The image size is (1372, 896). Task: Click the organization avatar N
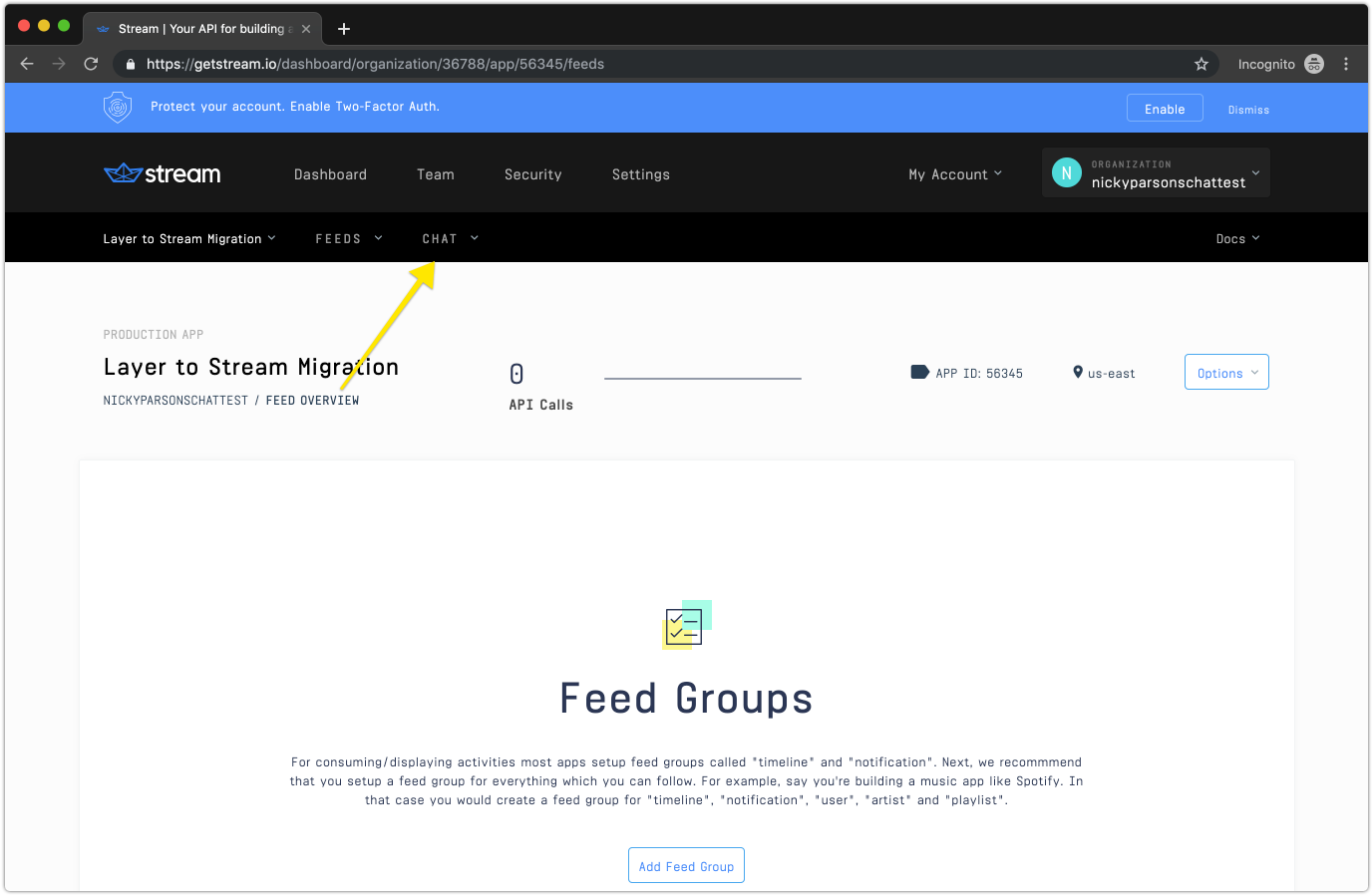click(x=1067, y=172)
